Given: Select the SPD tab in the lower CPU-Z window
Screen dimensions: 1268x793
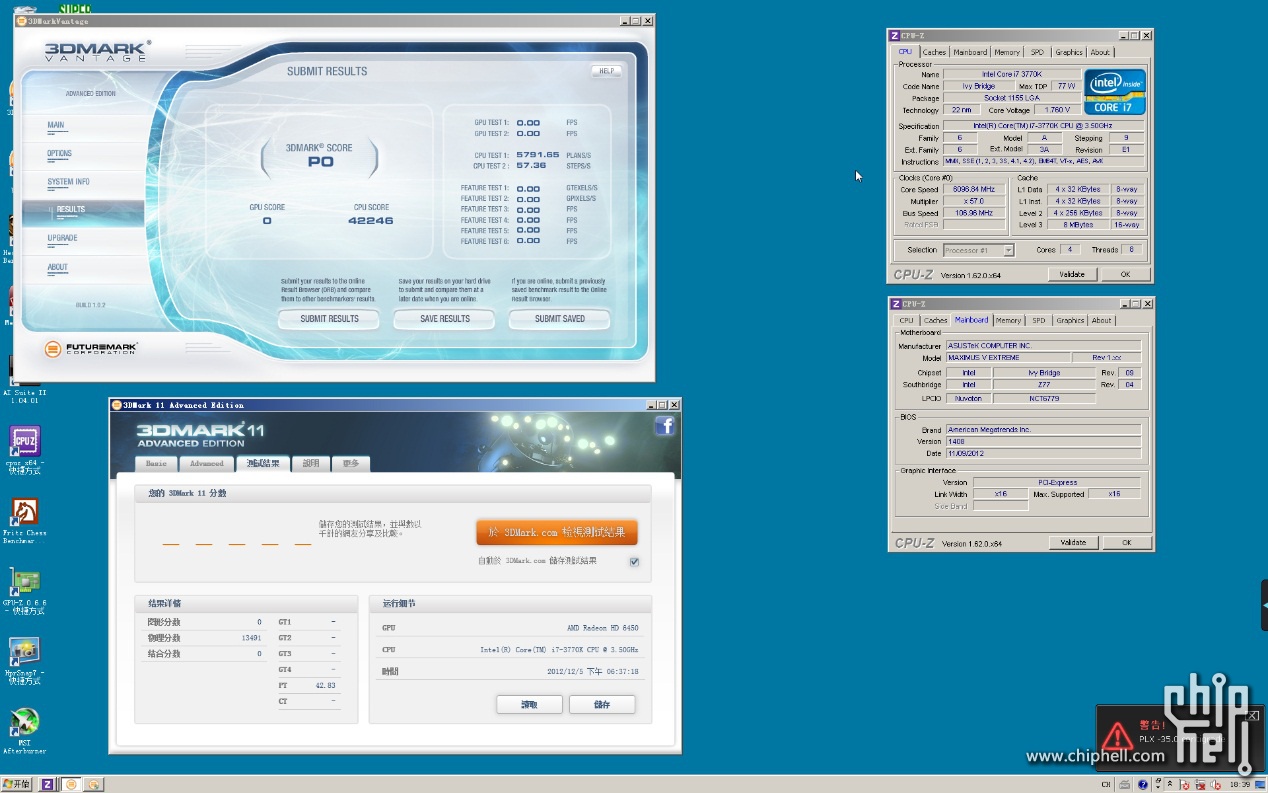Looking at the screenshot, I should pos(1039,320).
